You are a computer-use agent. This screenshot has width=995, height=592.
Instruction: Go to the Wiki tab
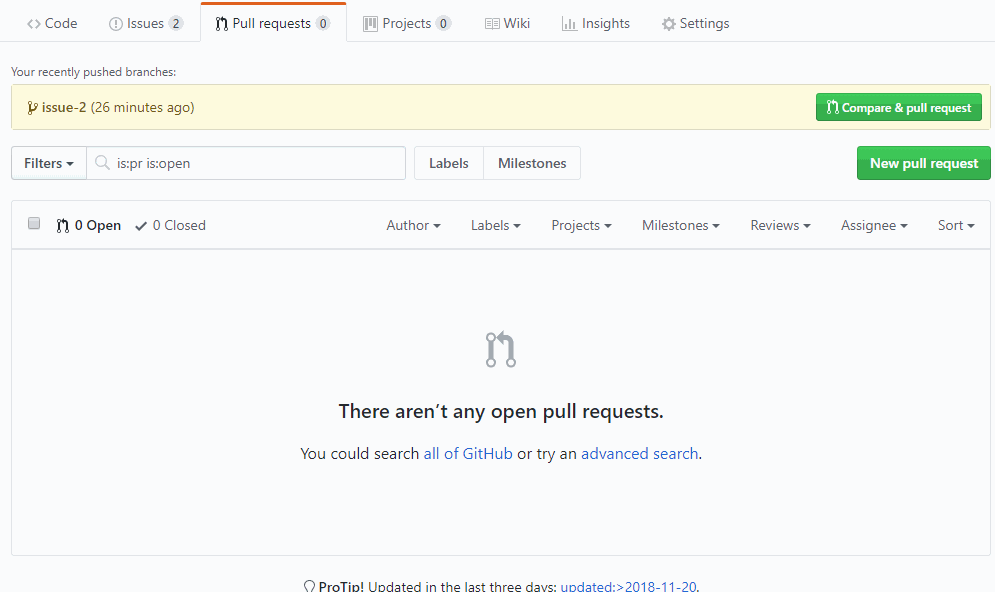click(507, 23)
